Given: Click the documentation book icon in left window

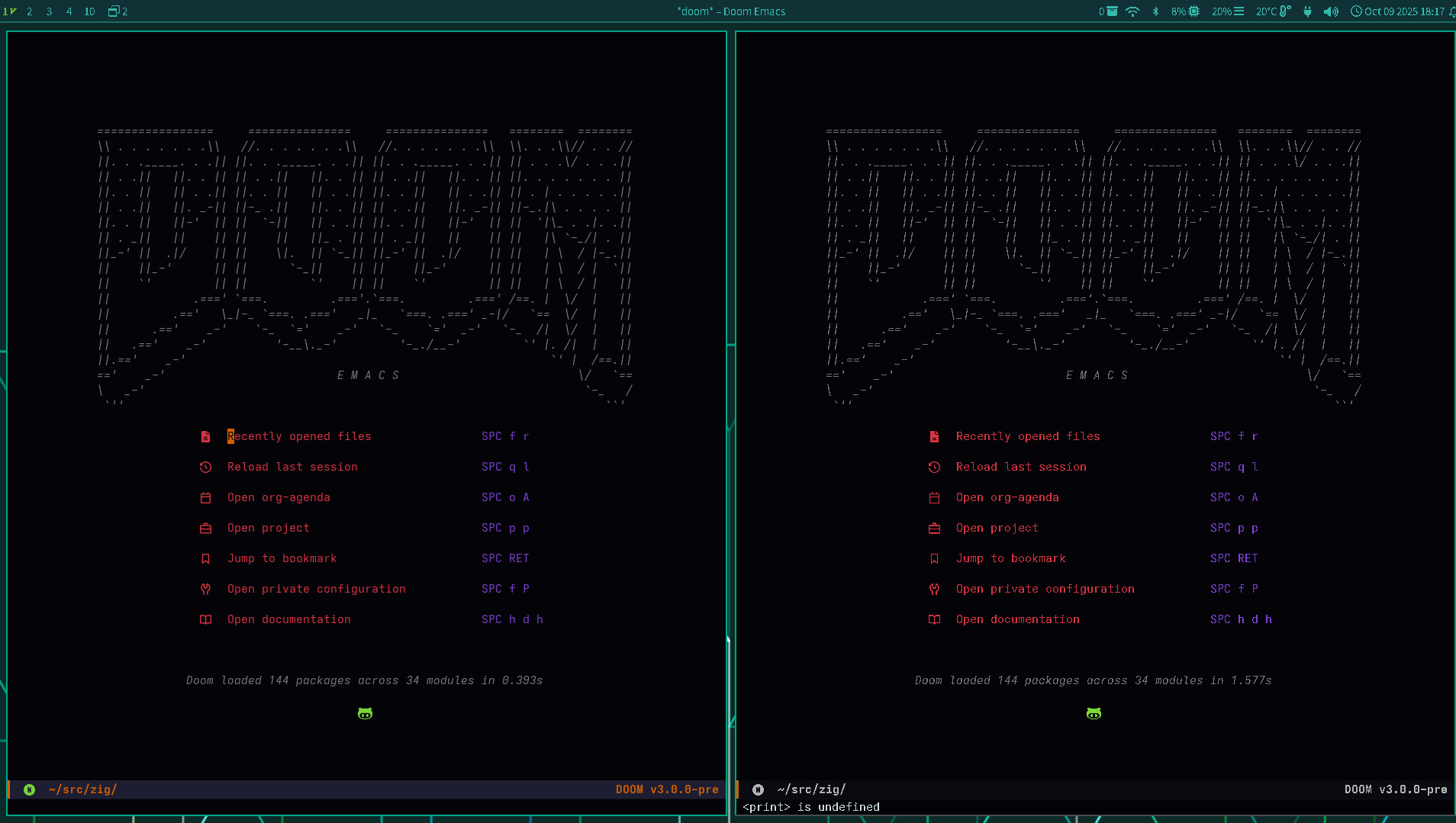Looking at the screenshot, I should click(205, 619).
